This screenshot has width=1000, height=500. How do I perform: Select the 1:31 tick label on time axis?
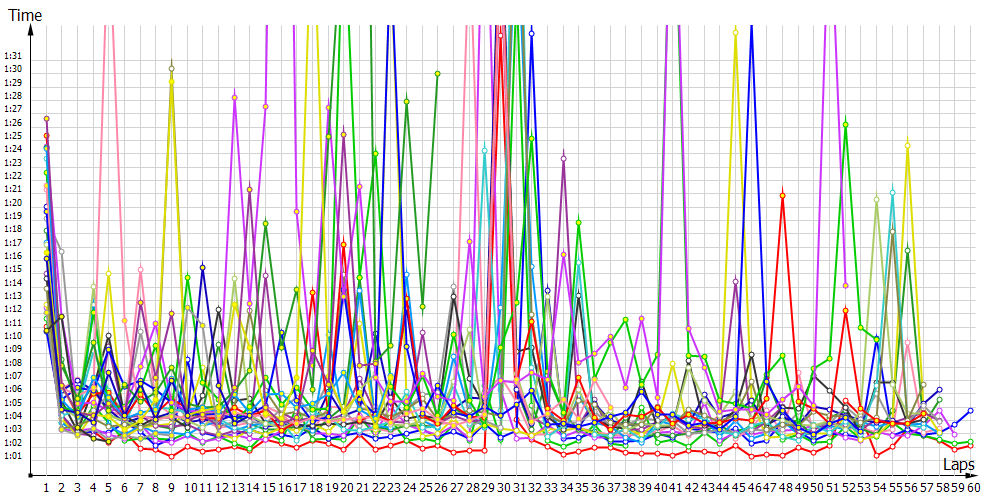click(x=14, y=55)
